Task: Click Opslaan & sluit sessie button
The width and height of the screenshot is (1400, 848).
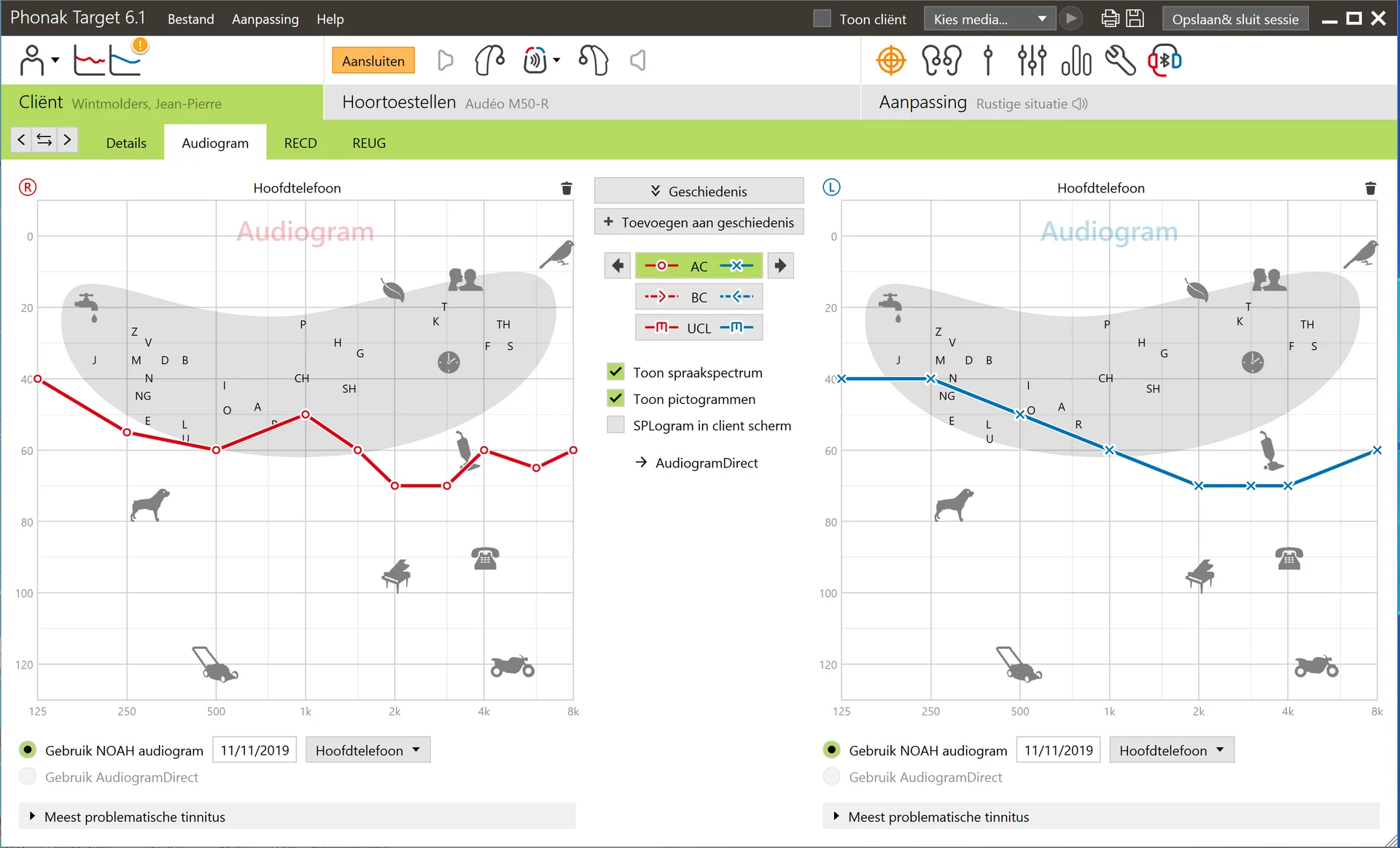Action: coord(1235,19)
